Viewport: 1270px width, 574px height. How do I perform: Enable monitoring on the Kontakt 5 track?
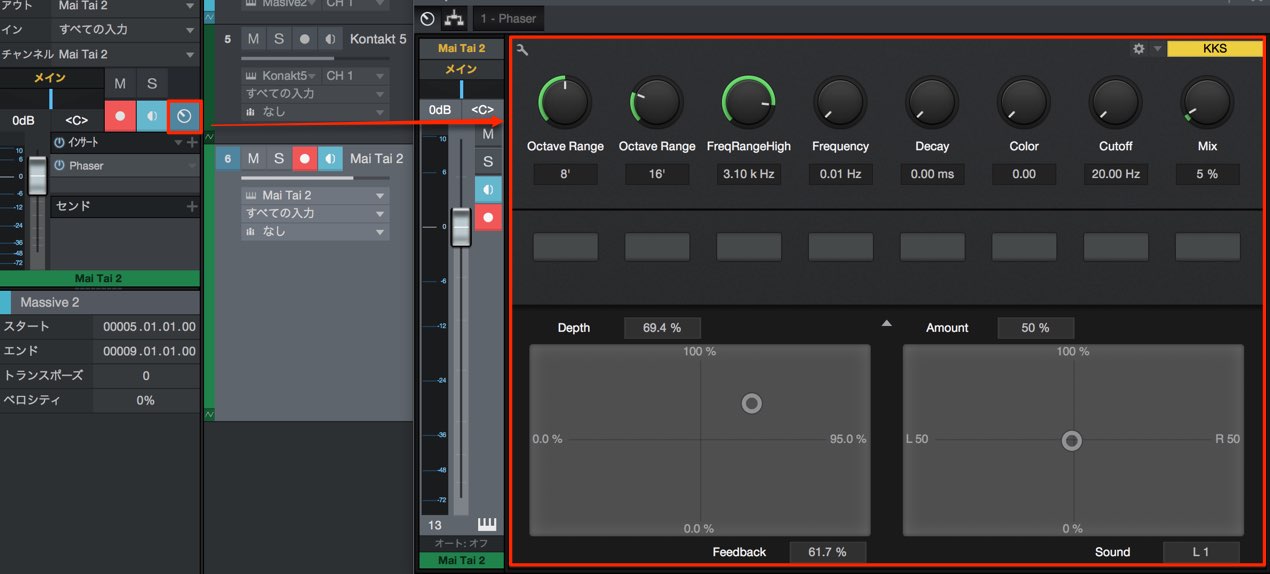coord(331,39)
